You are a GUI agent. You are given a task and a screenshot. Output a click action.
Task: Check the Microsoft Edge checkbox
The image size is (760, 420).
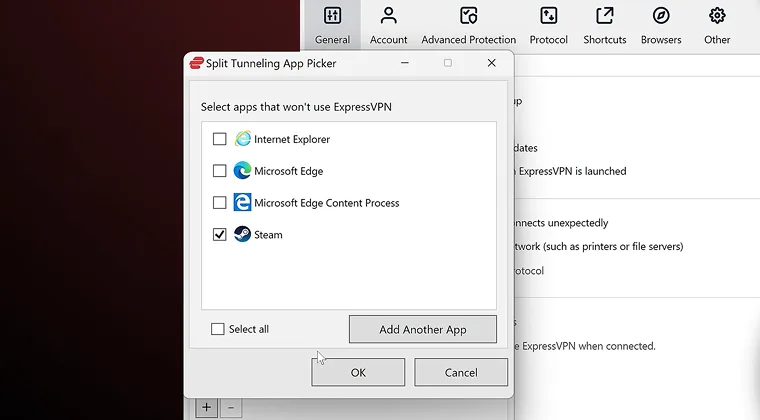click(x=220, y=171)
